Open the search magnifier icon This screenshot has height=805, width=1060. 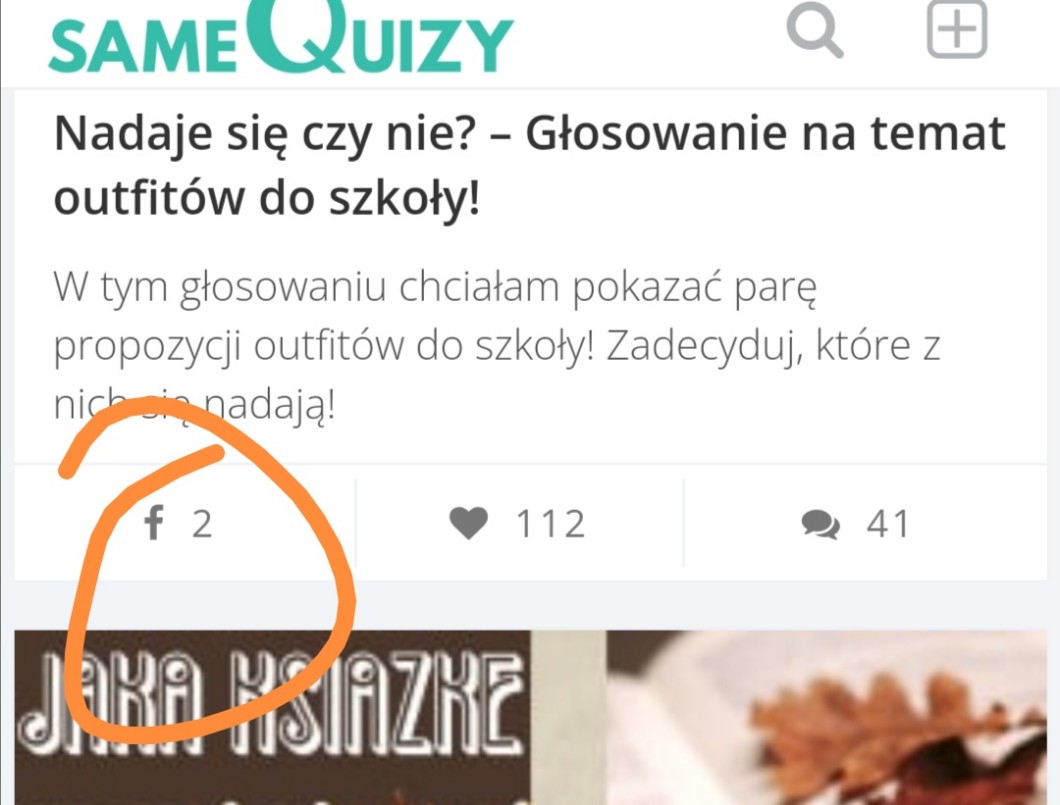pyautogui.click(x=814, y=30)
